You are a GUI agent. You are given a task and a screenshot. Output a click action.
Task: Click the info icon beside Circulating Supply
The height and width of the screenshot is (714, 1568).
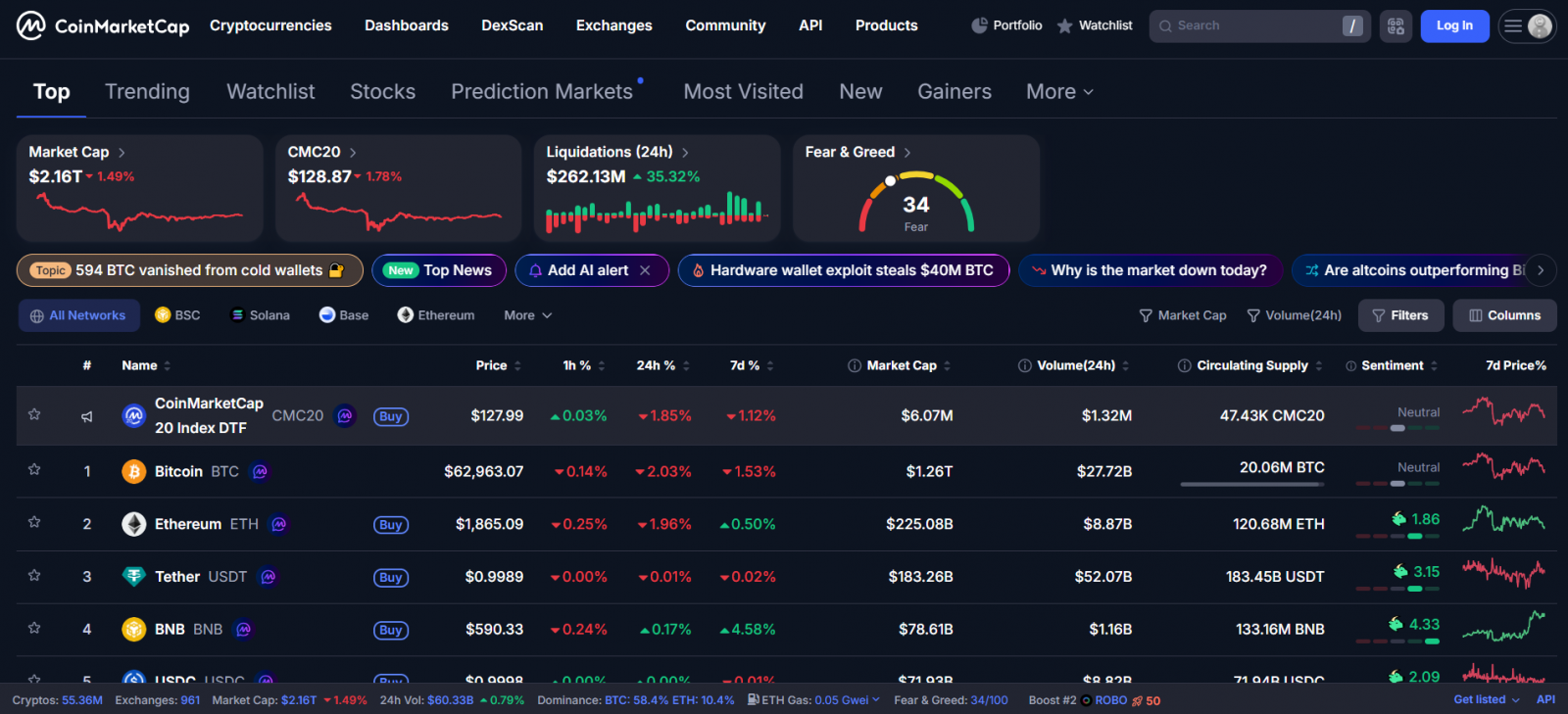coord(1185,366)
